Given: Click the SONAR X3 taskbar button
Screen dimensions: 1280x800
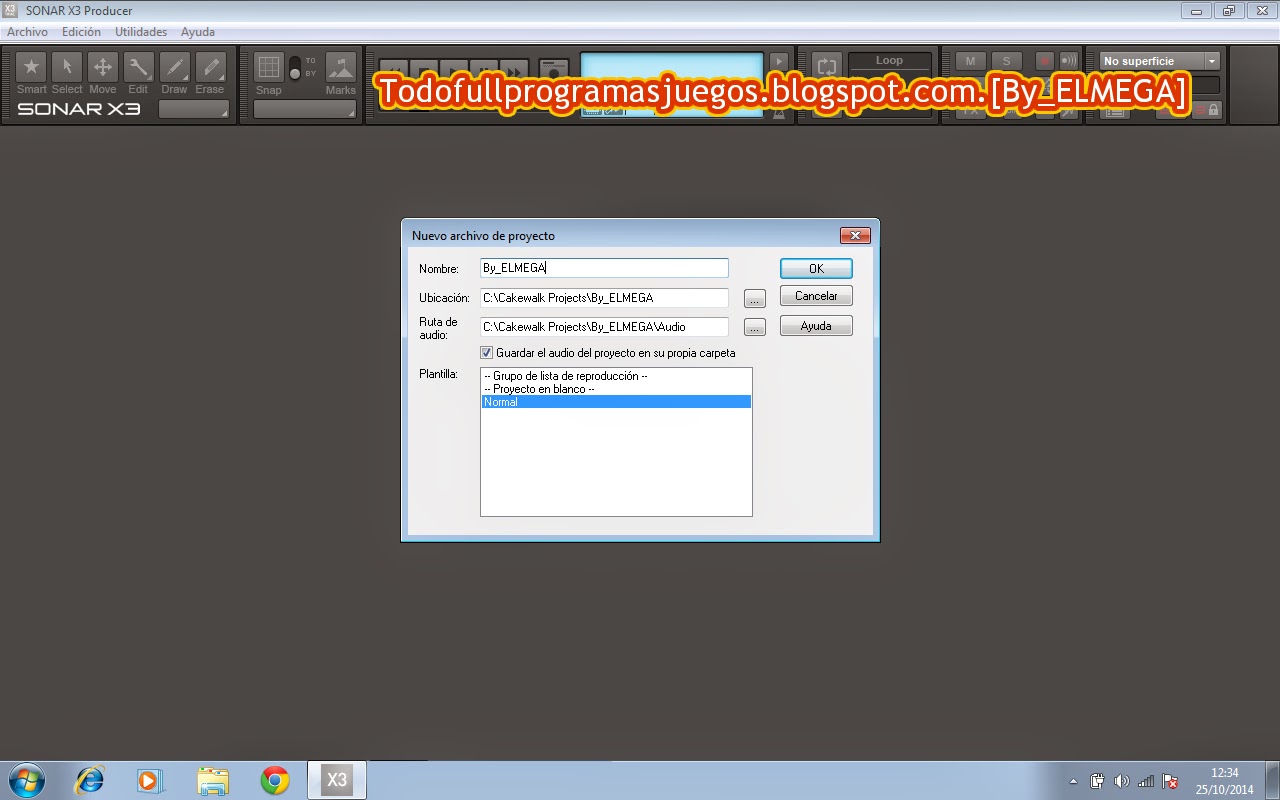Looking at the screenshot, I should click(x=337, y=780).
